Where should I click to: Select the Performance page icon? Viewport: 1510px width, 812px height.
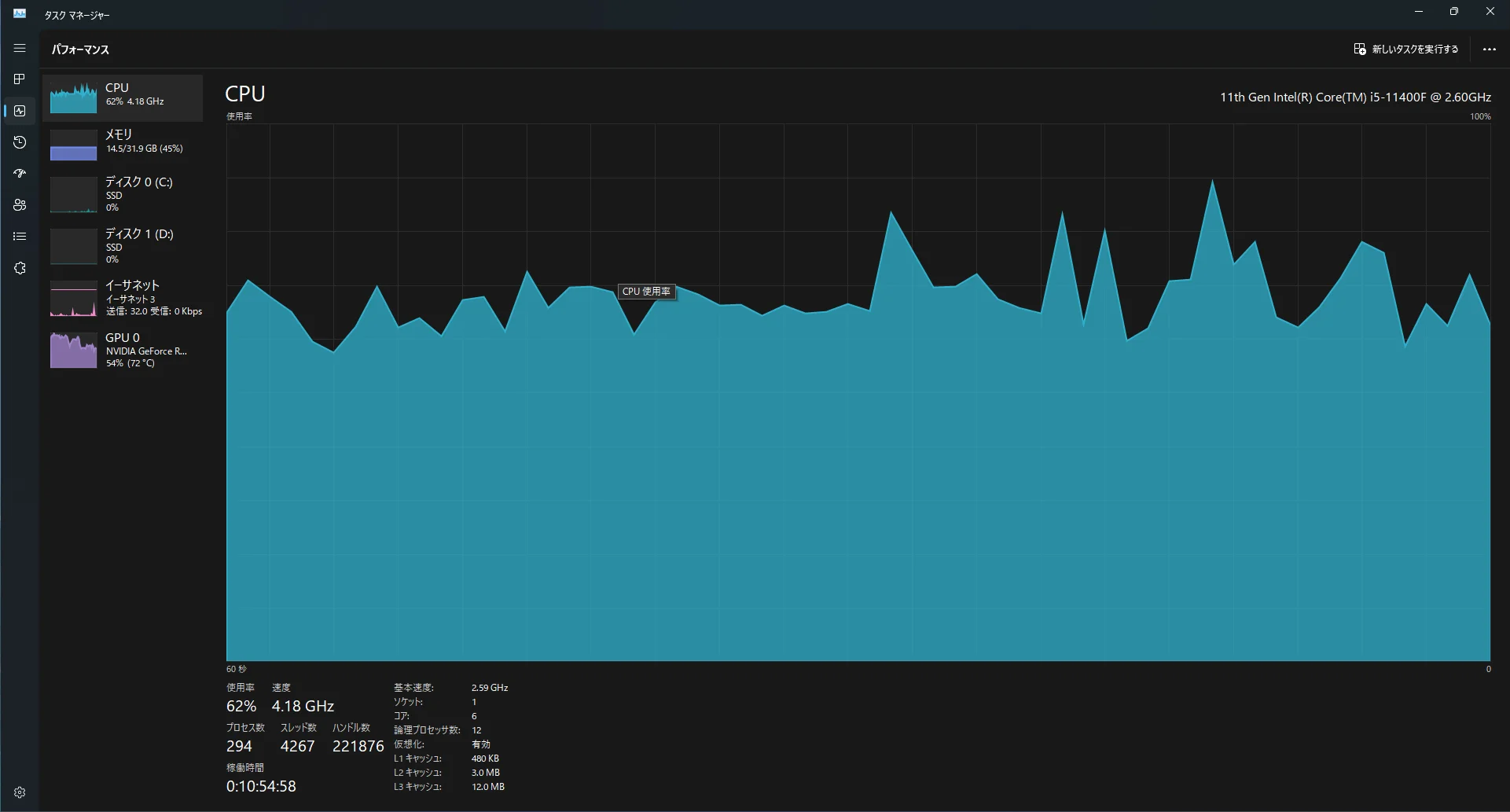(20, 111)
